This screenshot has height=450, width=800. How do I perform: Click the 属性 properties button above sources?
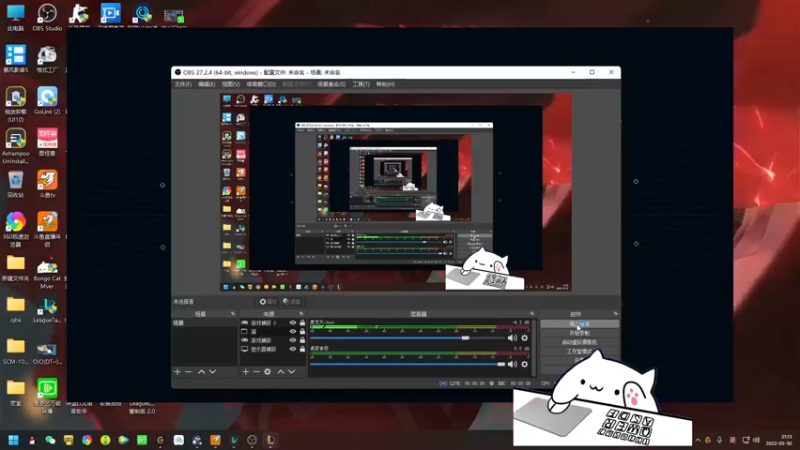pos(267,302)
